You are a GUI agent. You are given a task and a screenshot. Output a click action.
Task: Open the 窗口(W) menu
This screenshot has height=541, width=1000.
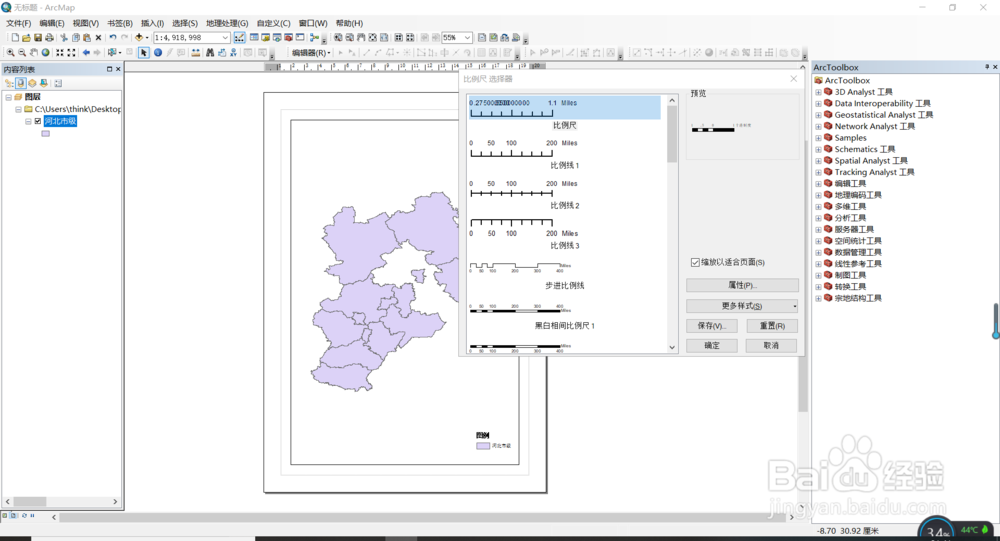pyautogui.click(x=313, y=23)
